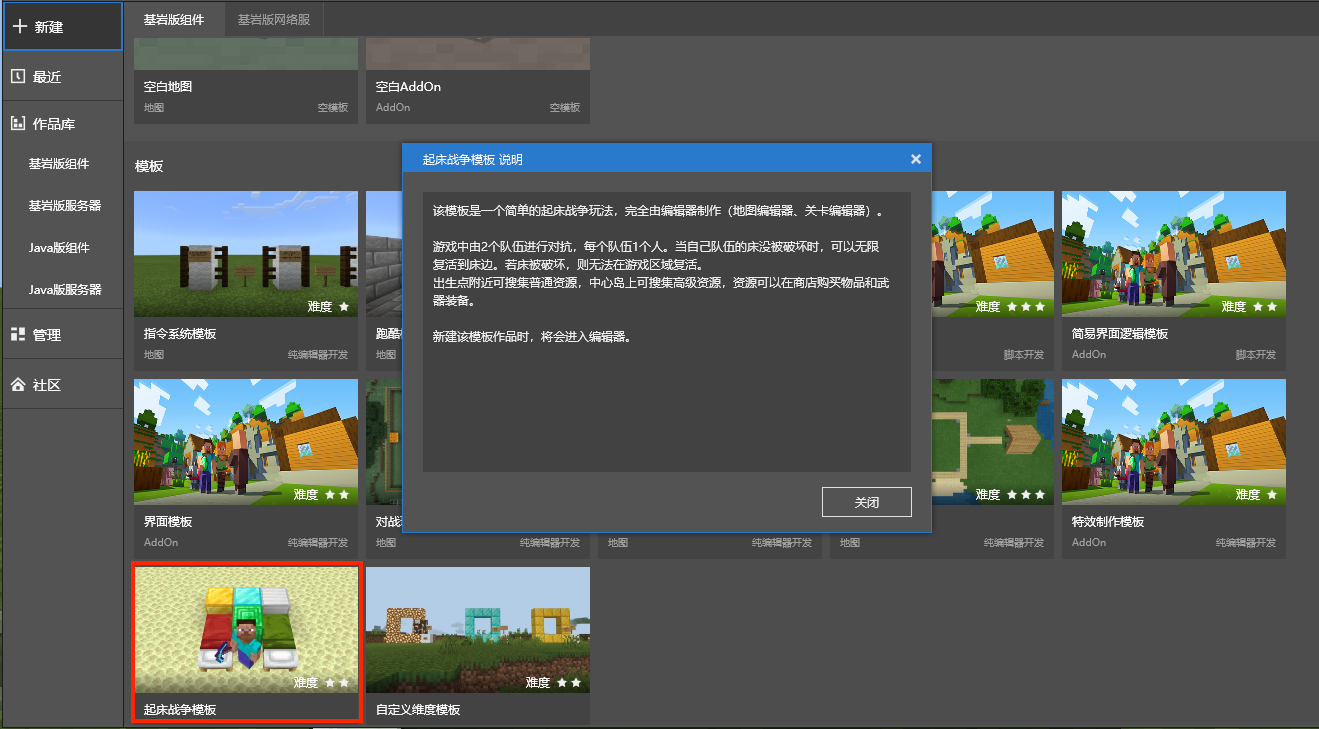
Task: Select the 简易界面逻辑模板 thumbnail
Action: (x=1174, y=254)
